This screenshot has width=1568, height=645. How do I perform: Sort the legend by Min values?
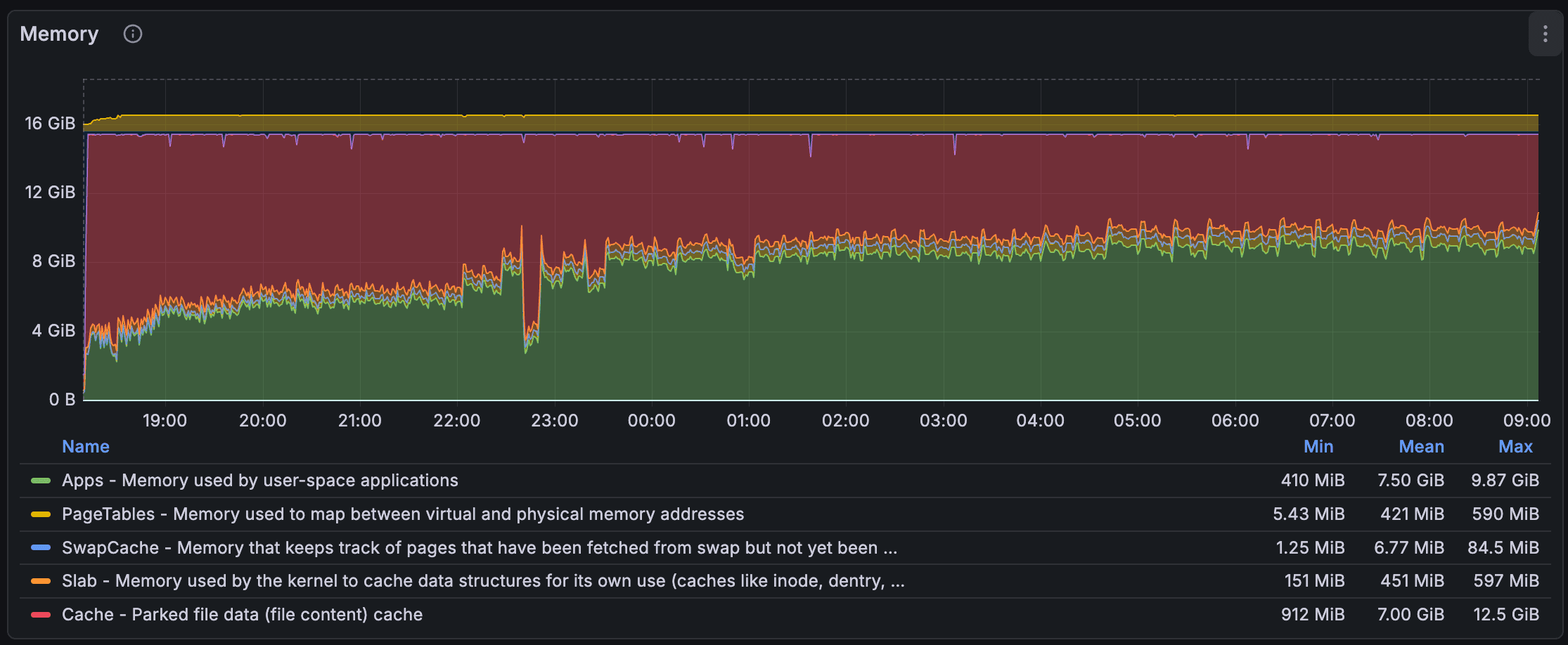pos(1318,446)
